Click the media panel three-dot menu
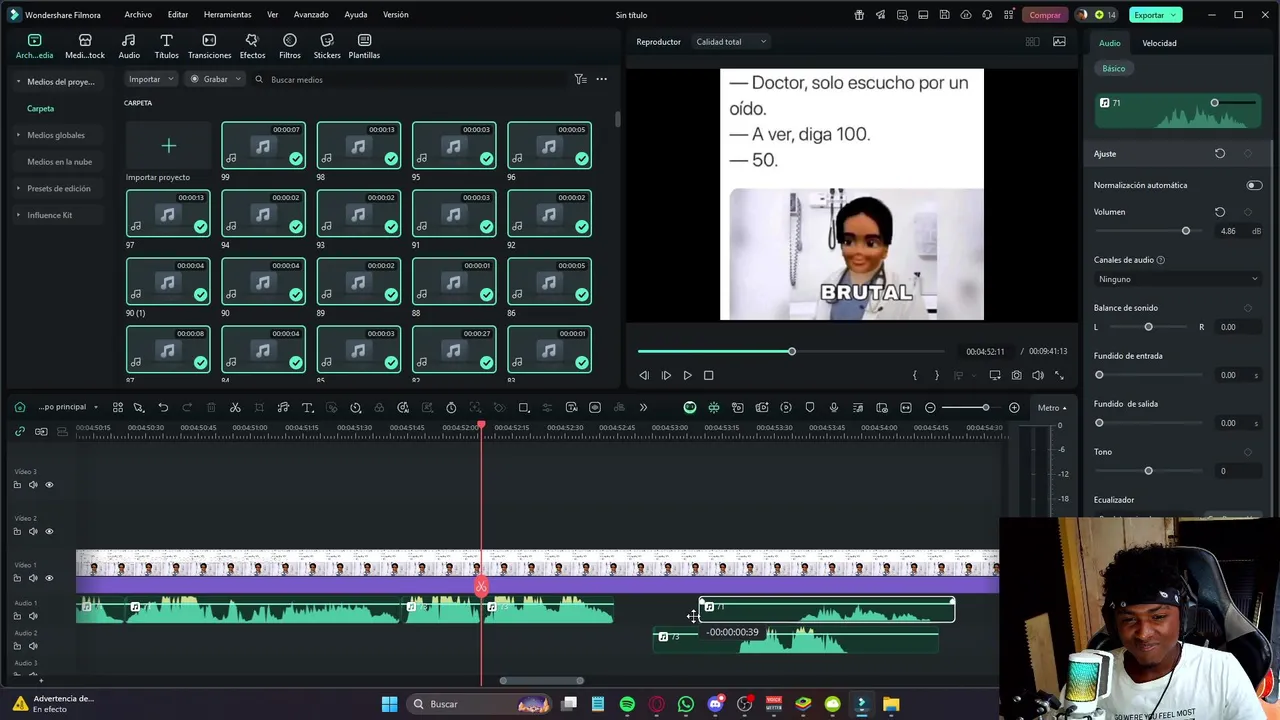Screen dimensions: 1280x720 tap(601, 79)
